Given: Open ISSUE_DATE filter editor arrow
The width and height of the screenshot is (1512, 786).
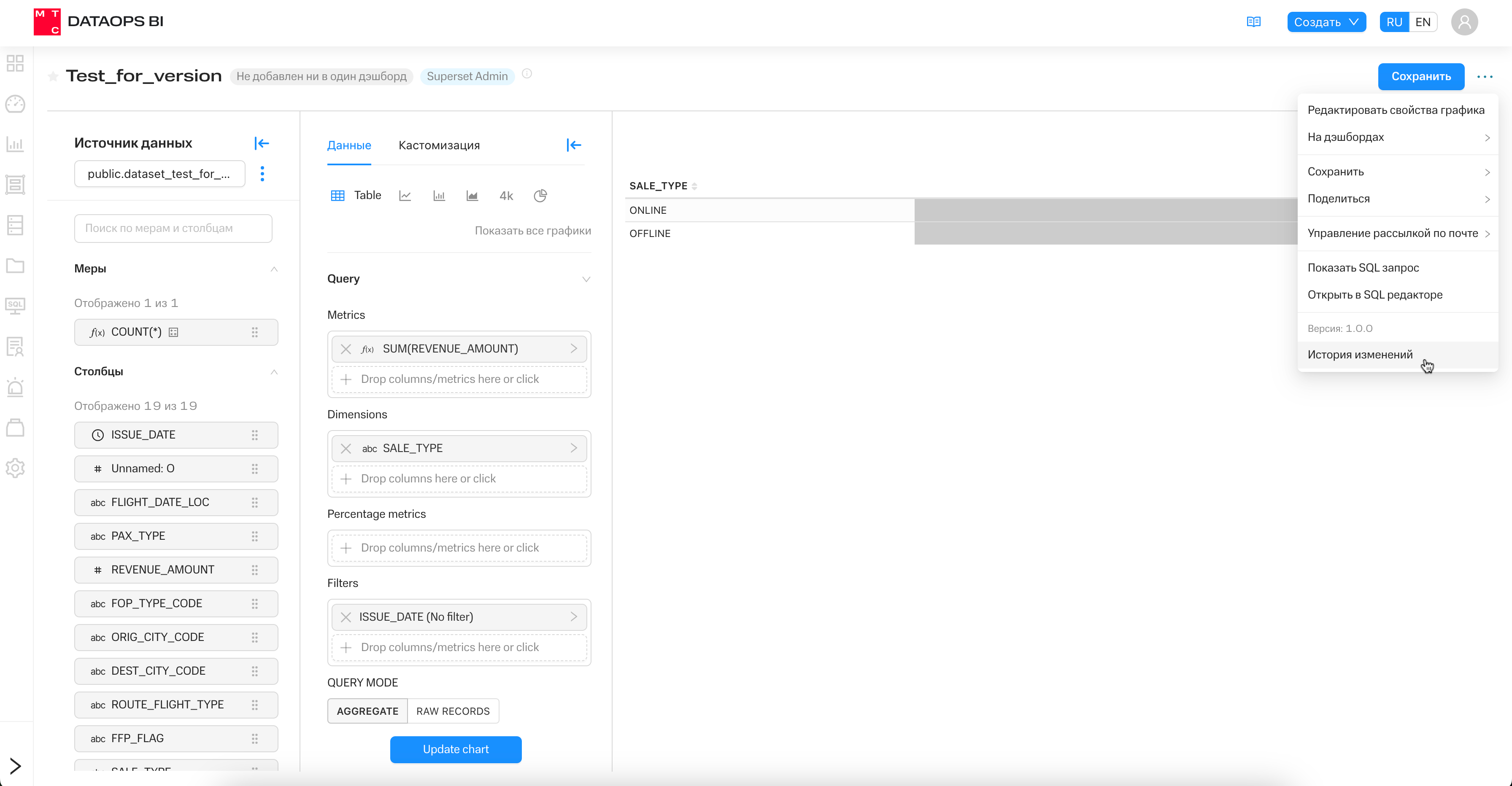Looking at the screenshot, I should coord(573,616).
